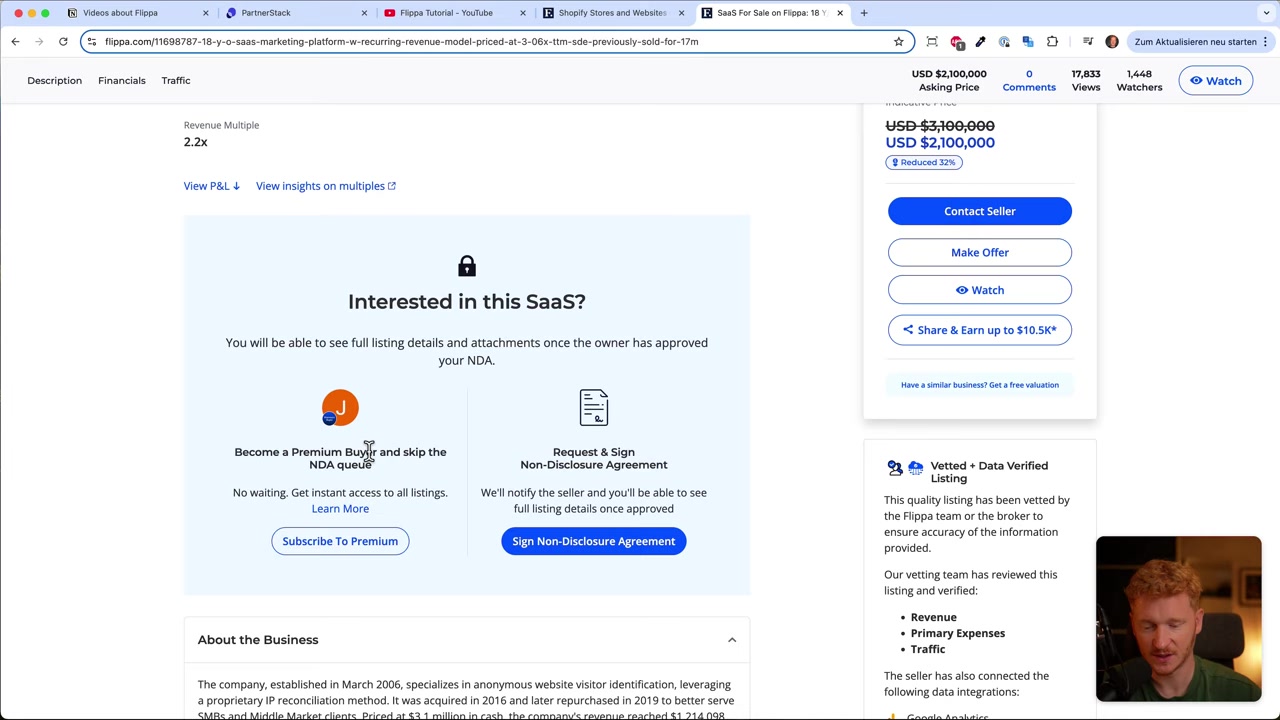The image size is (1280, 720).
Task: Click Share & Earn up to $10.5K
Action: 979,330
